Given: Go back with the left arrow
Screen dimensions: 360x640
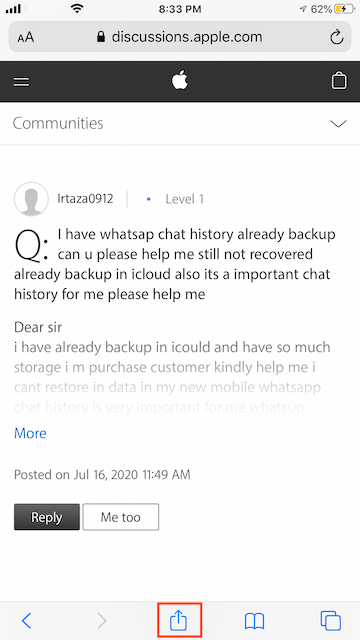Looking at the screenshot, I should pos(26,621).
